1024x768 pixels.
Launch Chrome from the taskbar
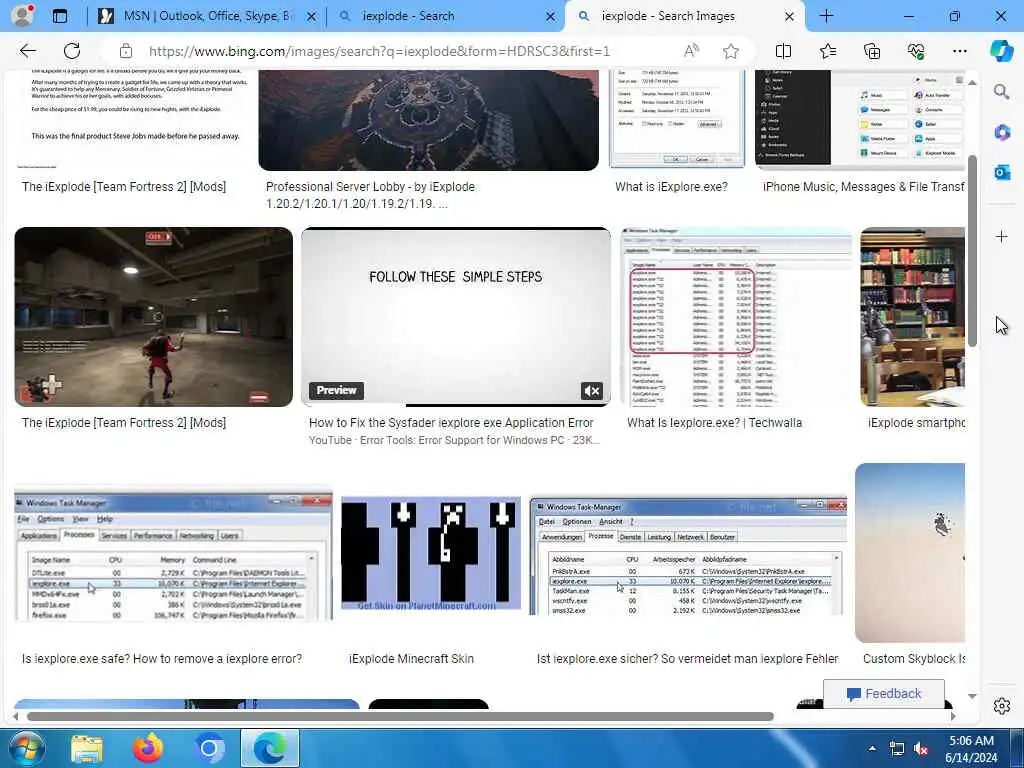[x=209, y=748]
